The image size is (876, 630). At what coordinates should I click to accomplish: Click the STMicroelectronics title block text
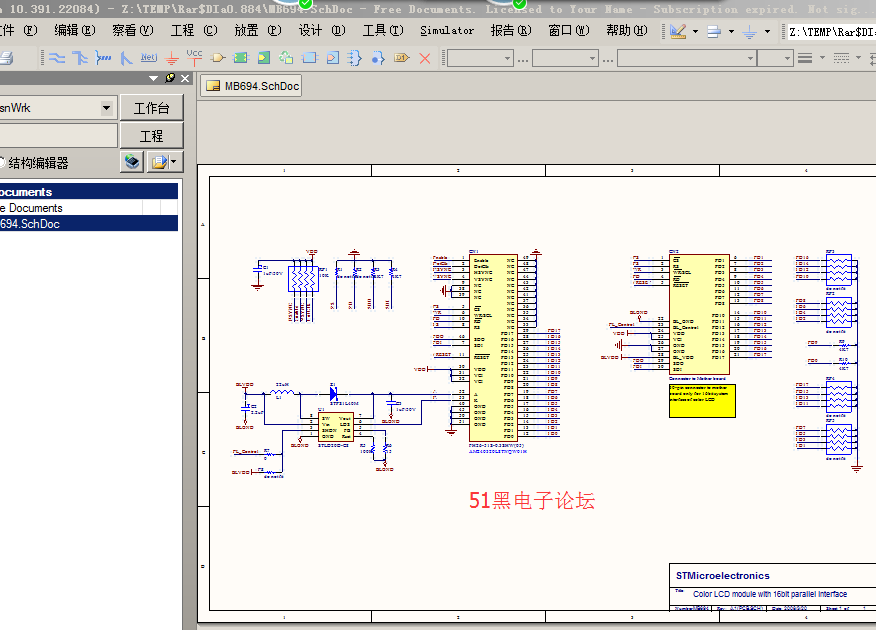pos(722,576)
